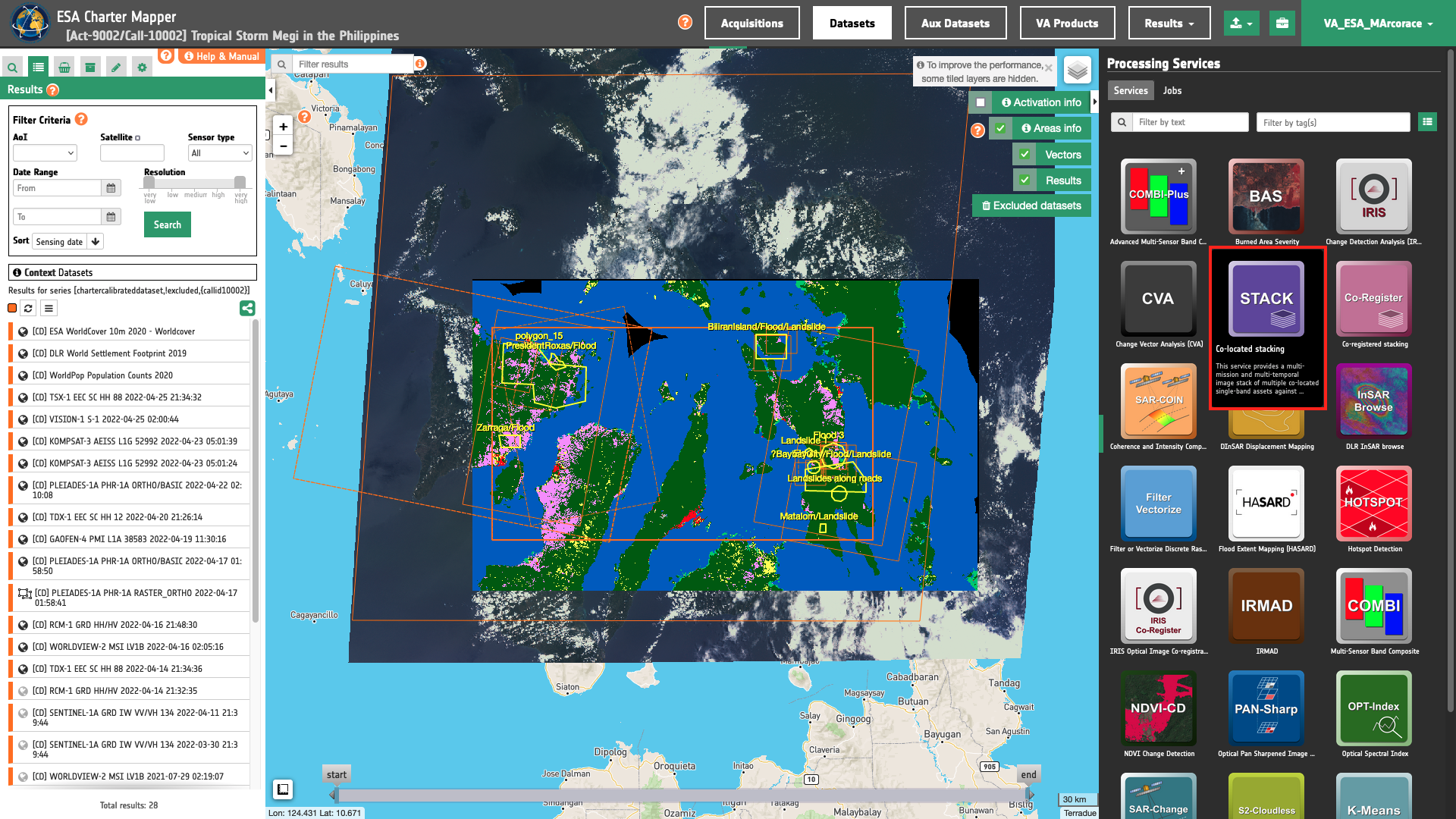Open the upload dropdown in the top bar

[1241, 23]
